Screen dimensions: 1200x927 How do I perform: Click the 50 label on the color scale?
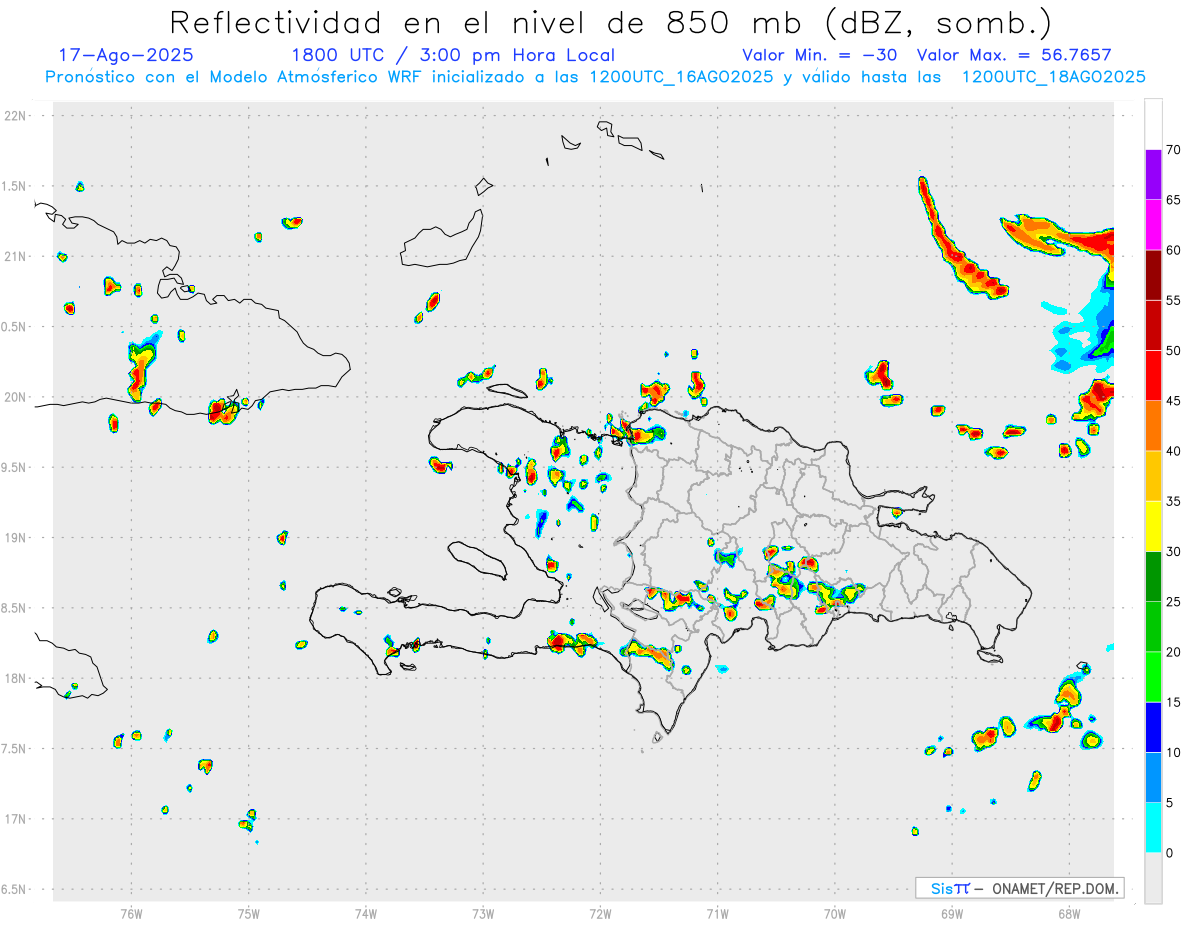pyautogui.click(x=1173, y=351)
